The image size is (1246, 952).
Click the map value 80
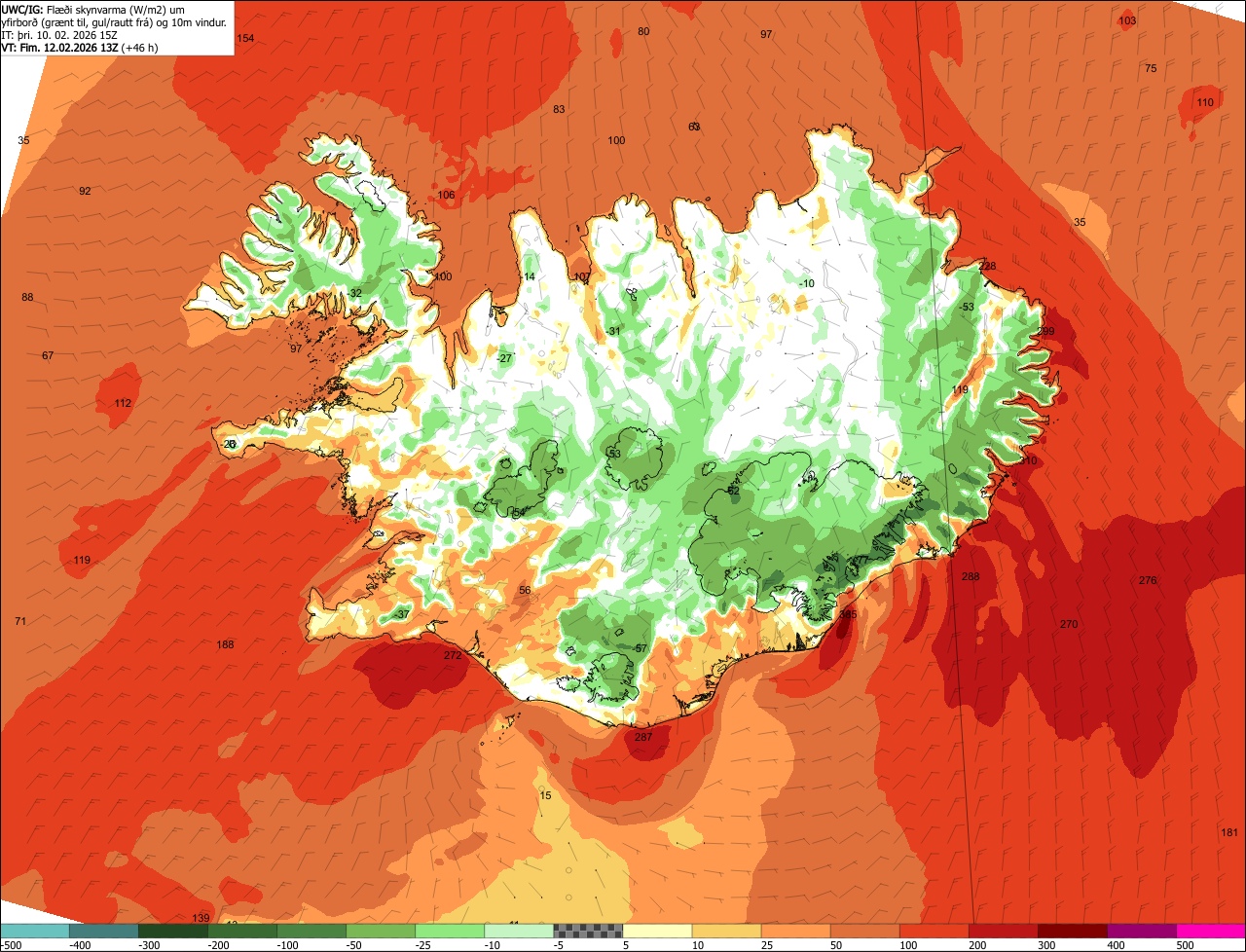point(643,31)
